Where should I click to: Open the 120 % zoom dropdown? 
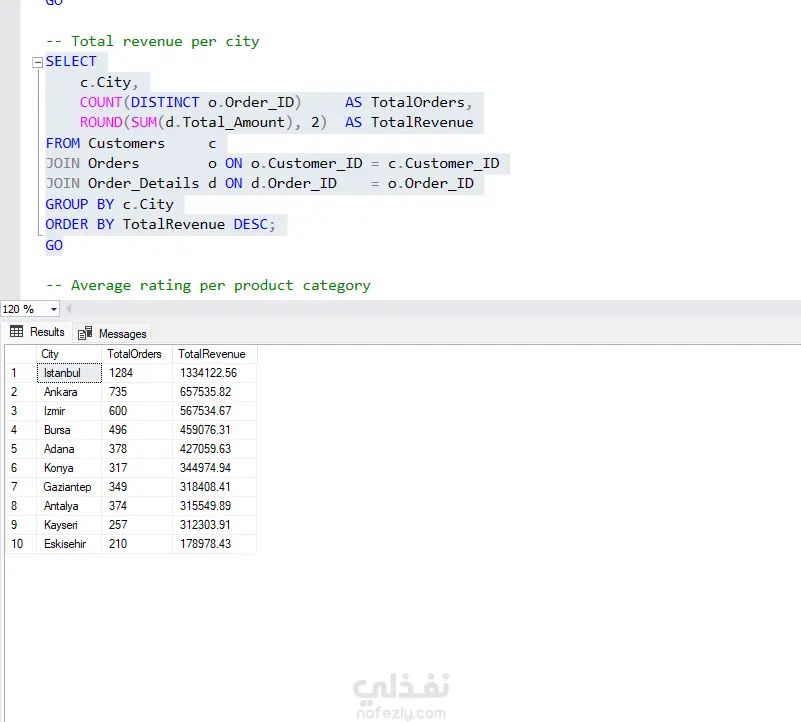point(54,309)
